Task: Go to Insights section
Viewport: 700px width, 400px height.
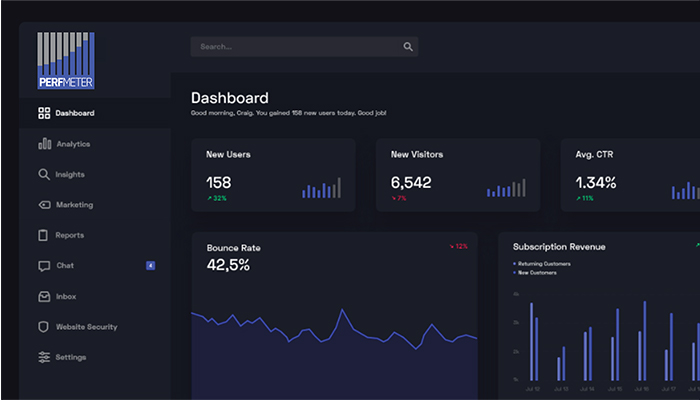Action: pyautogui.click(x=95, y=174)
